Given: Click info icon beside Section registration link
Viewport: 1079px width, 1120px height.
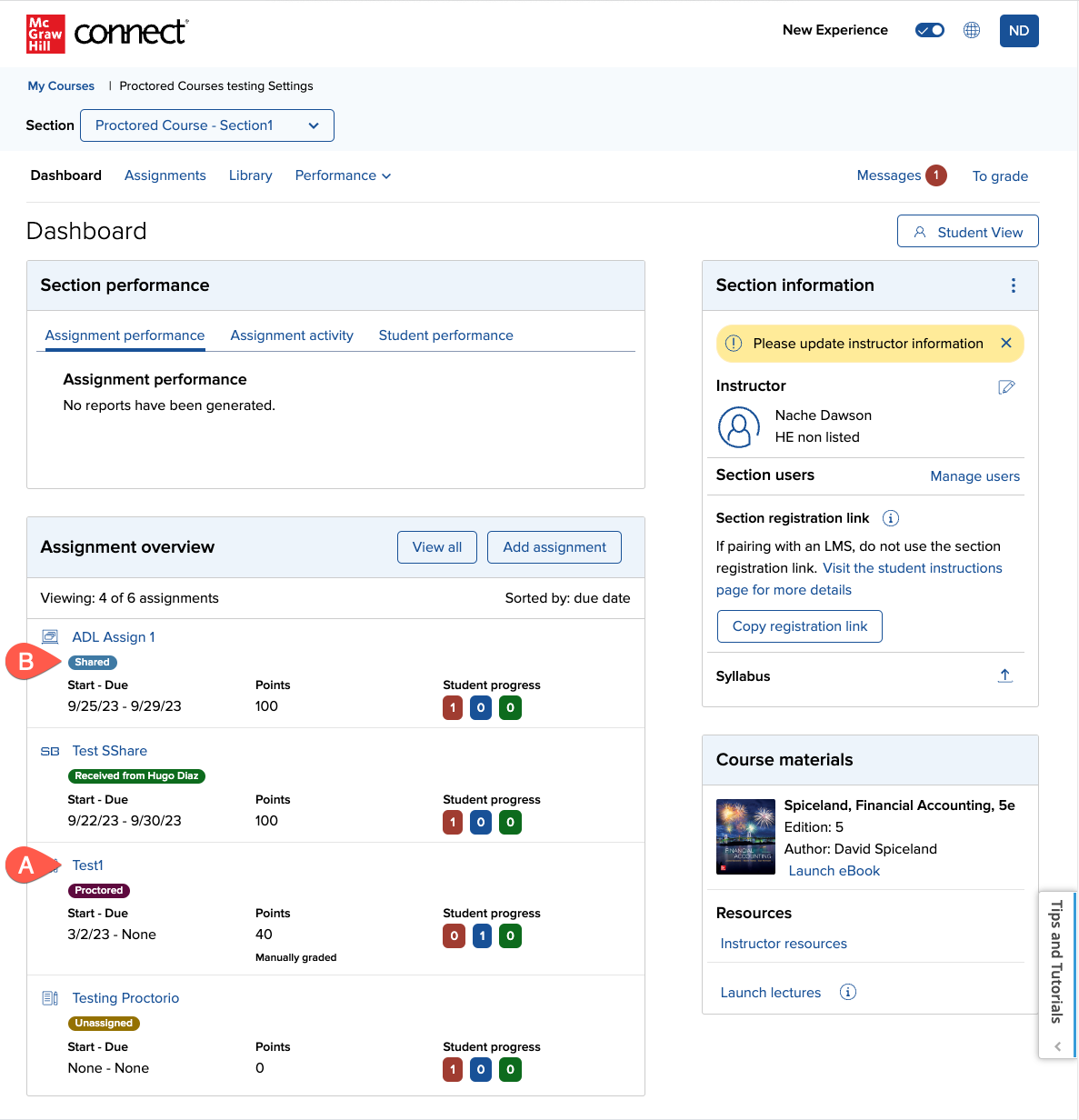Looking at the screenshot, I should tap(891, 518).
